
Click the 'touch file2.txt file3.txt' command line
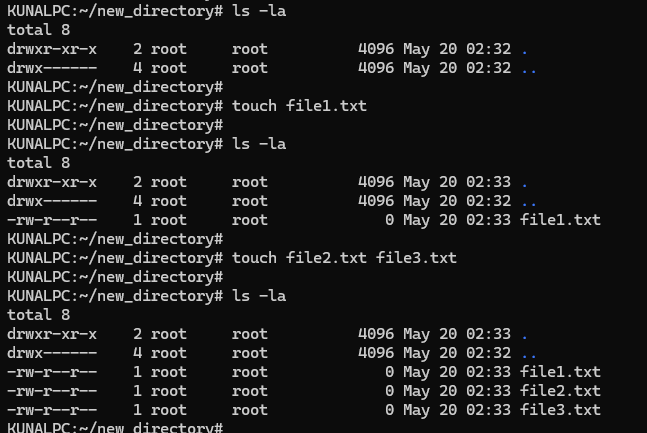point(344,258)
